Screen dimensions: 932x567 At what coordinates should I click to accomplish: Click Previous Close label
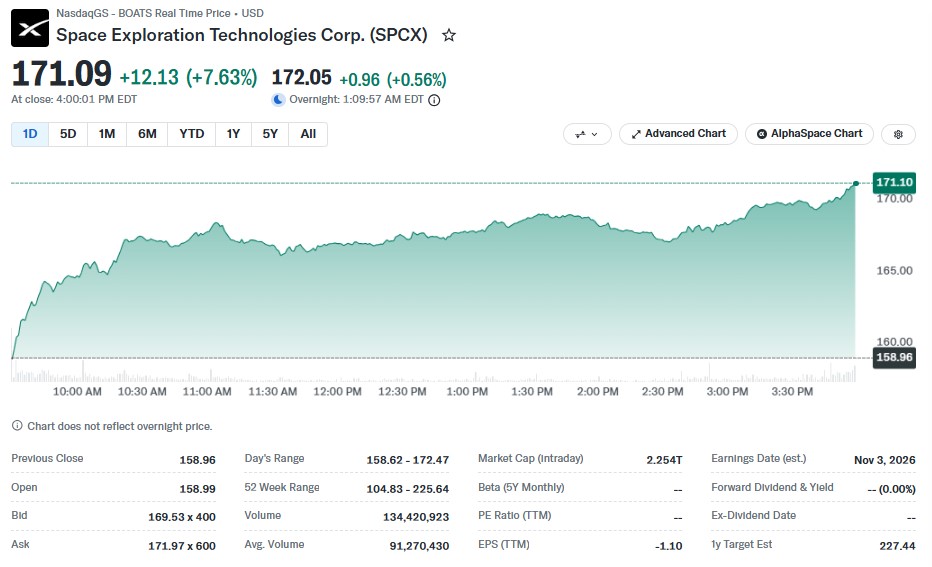(48, 458)
